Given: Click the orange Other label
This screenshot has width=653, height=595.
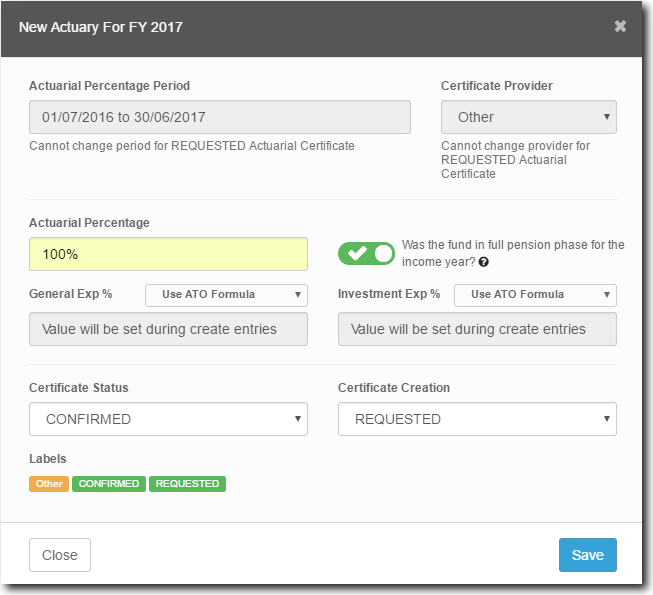Looking at the screenshot, I should click(x=49, y=484).
